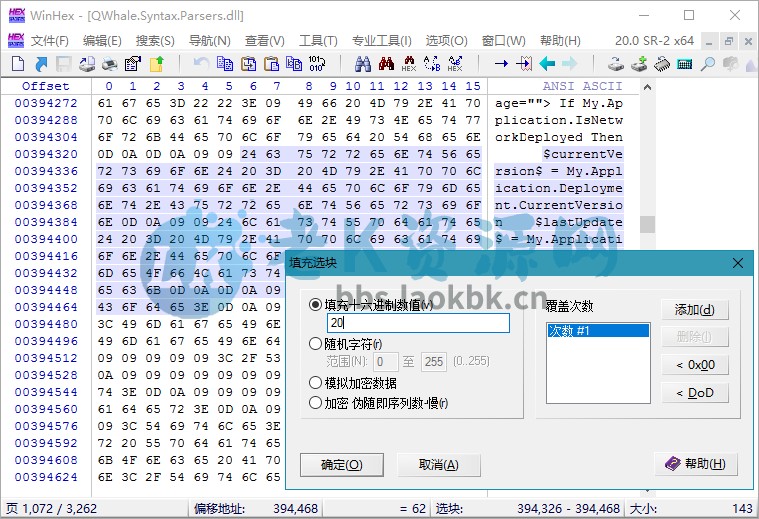Viewport: 759px width, 519px height.
Task: Open the 文件(F) menu
Action: point(50,41)
